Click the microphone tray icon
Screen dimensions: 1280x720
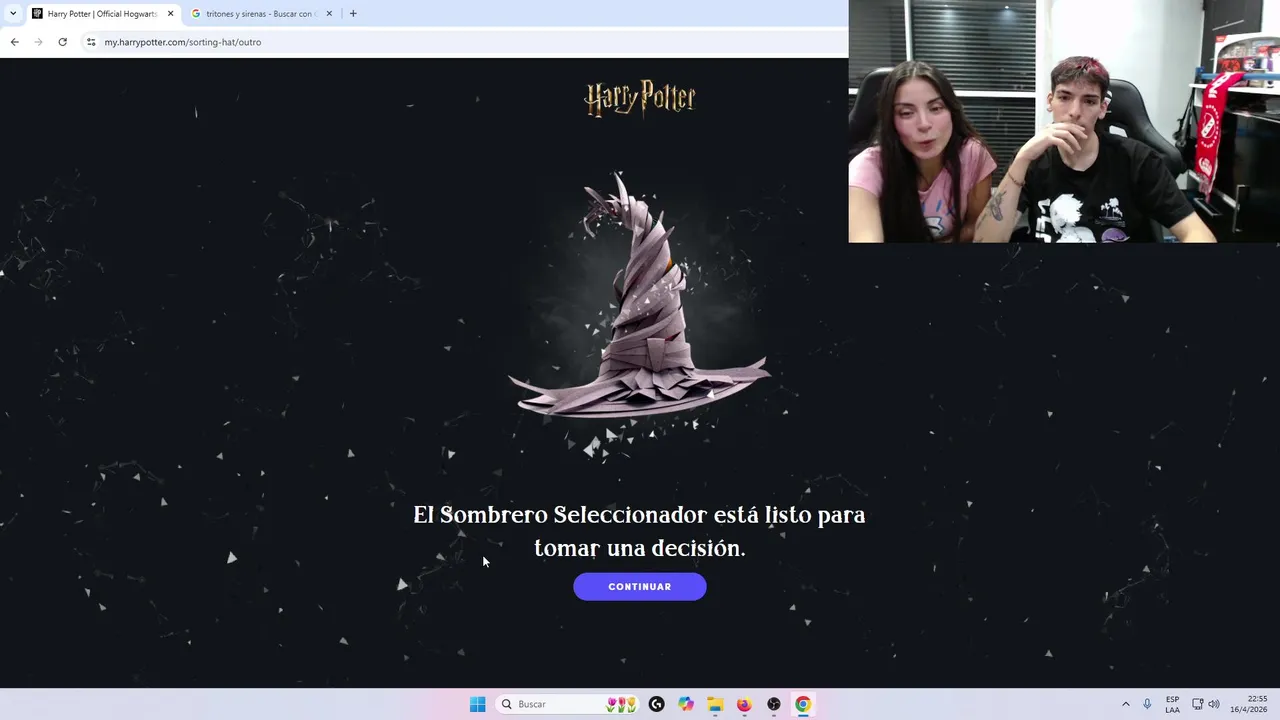coord(1147,704)
